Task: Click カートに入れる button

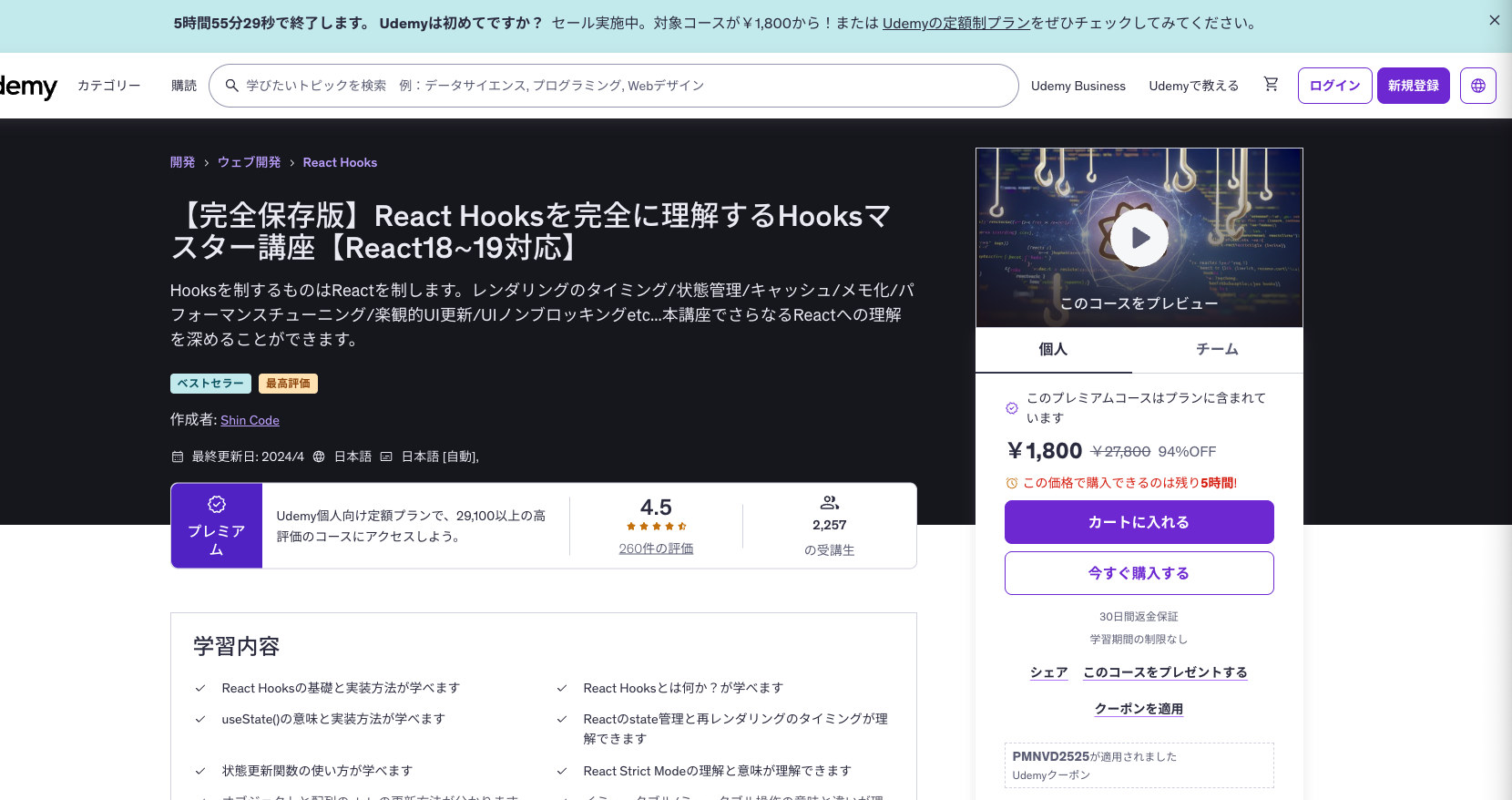Action: (1139, 522)
